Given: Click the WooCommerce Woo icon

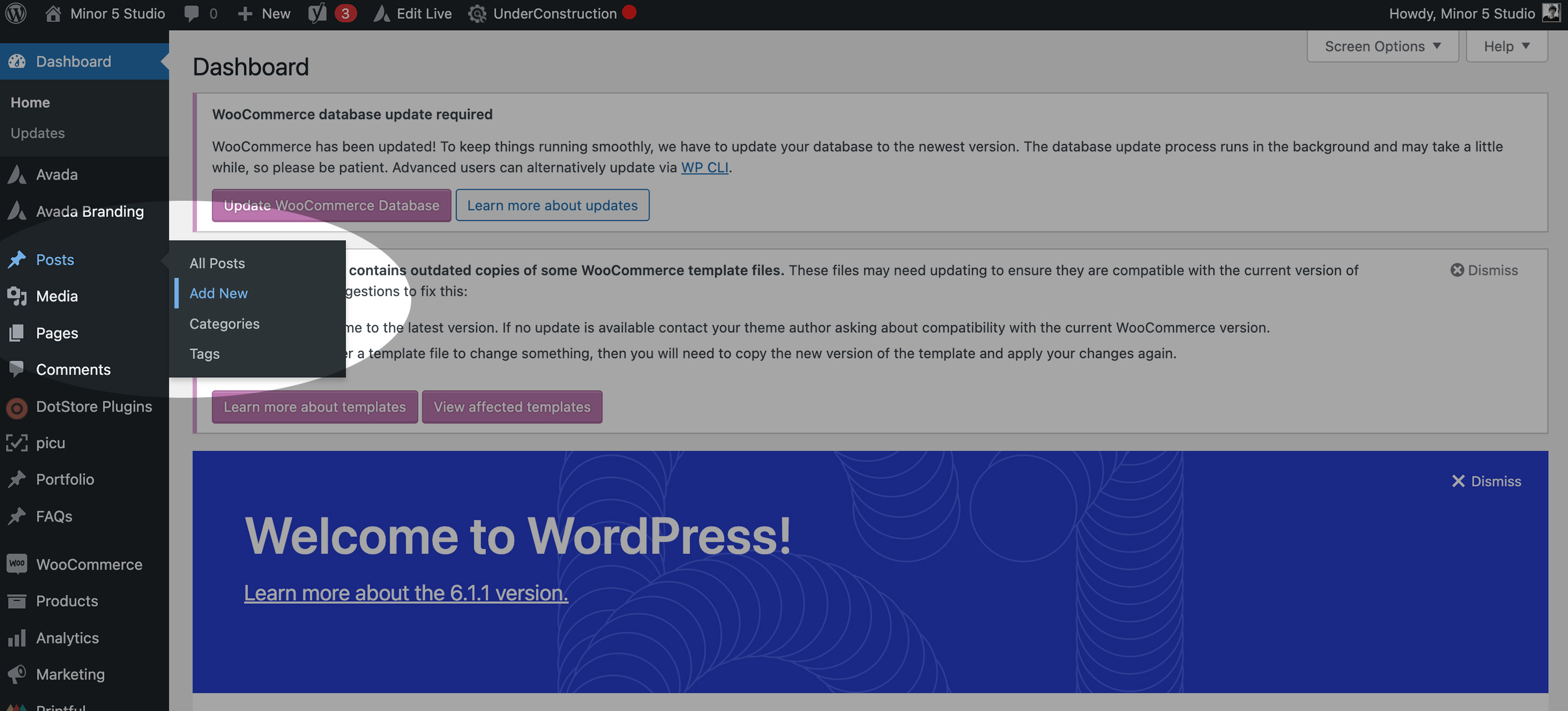Looking at the screenshot, I should (x=17, y=564).
